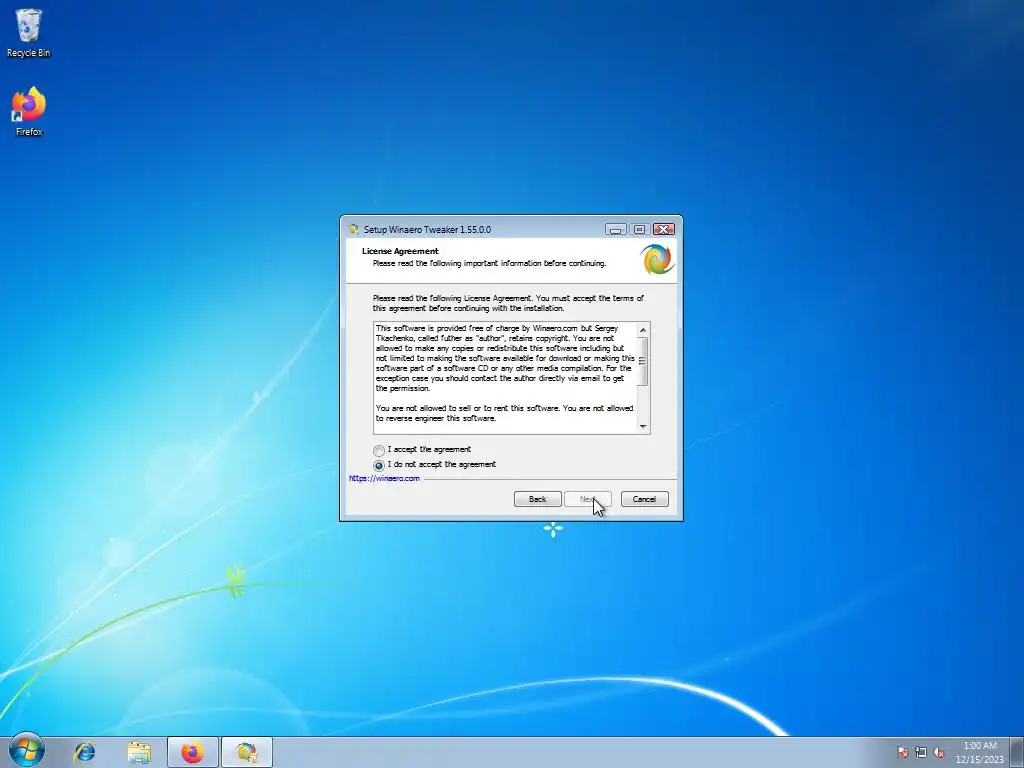Maximize the setup window

click(639, 229)
